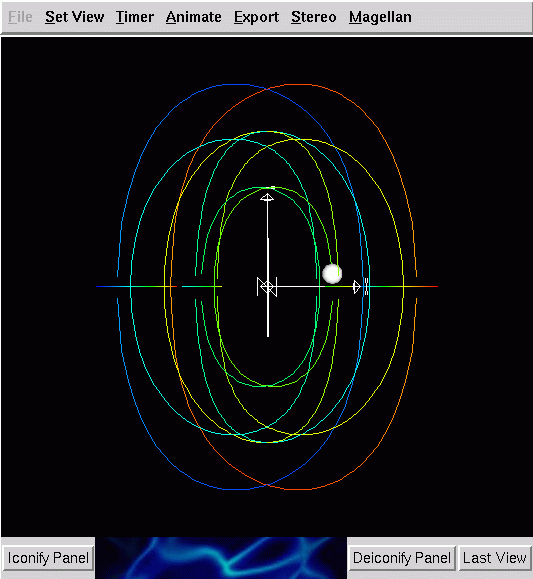The width and height of the screenshot is (533, 579).
Task: Click the origin marker at the axes center
Action: (x=267, y=287)
